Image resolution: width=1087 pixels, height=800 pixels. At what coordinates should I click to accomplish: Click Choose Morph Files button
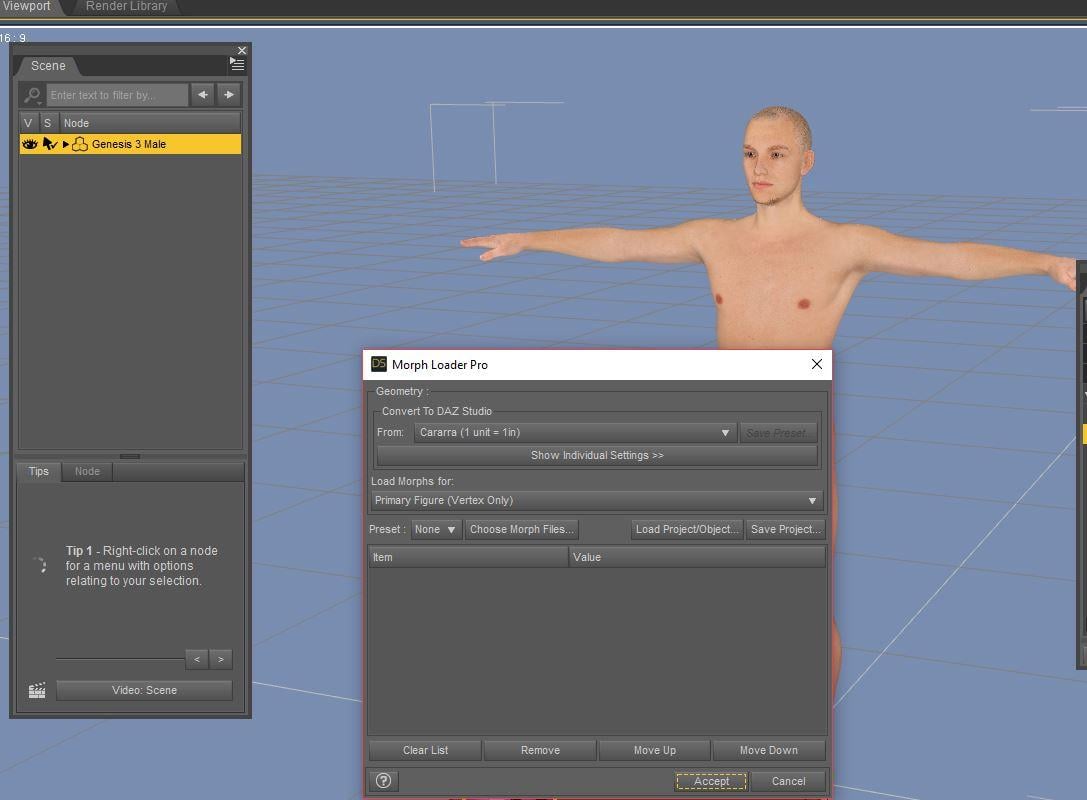(x=521, y=529)
